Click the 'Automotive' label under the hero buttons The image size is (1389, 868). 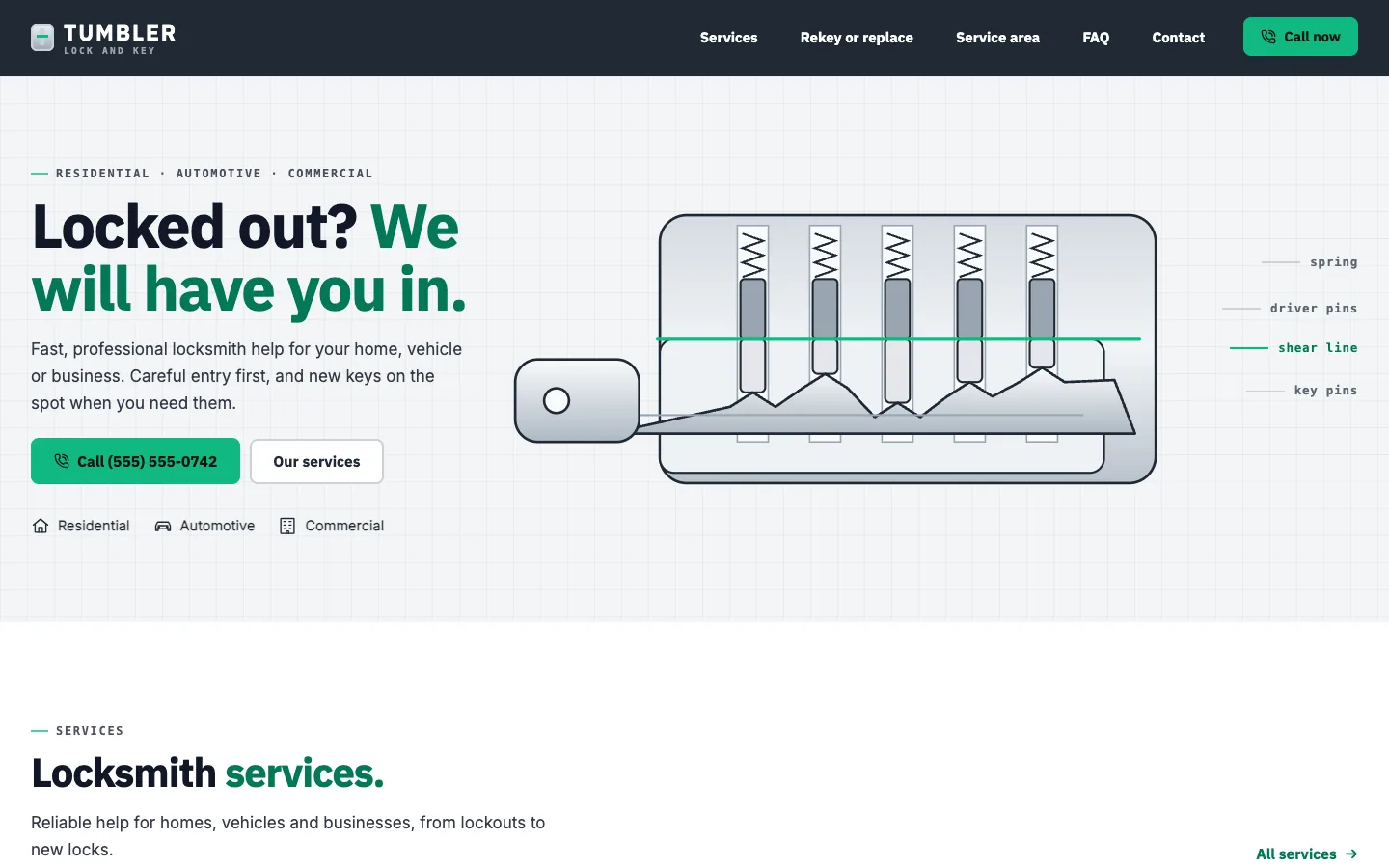(x=217, y=526)
